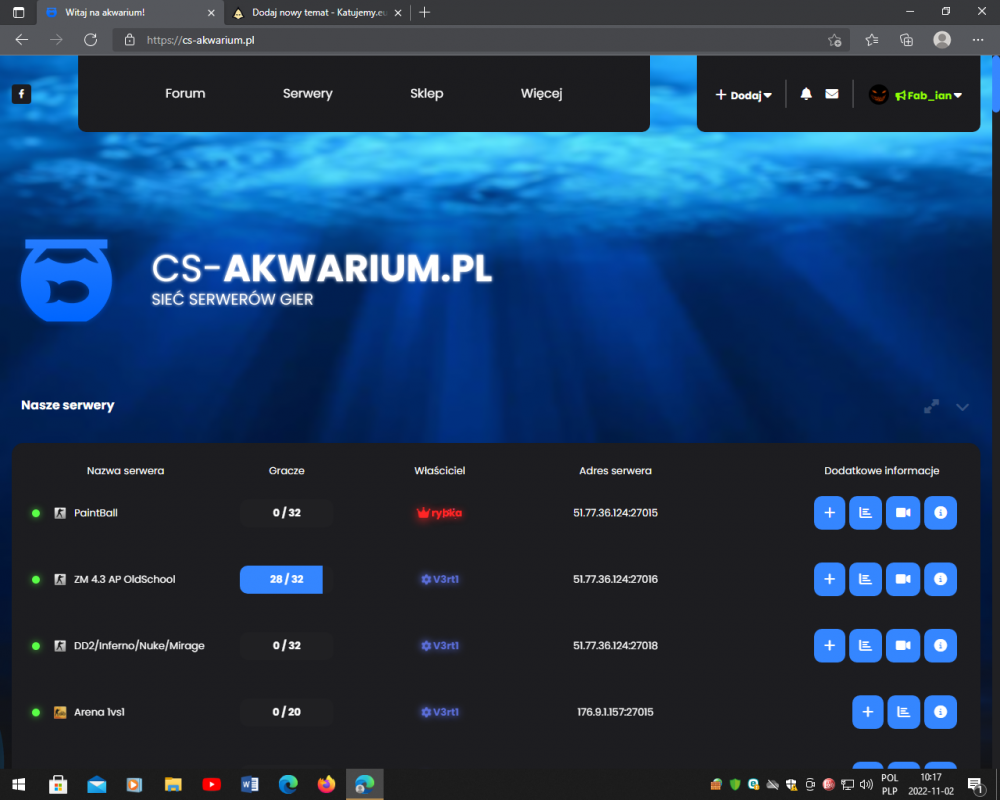Click plus icon for DD2/Inferno/Nuke/Mirage server
The width and height of the screenshot is (1000, 800).
point(829,646)
